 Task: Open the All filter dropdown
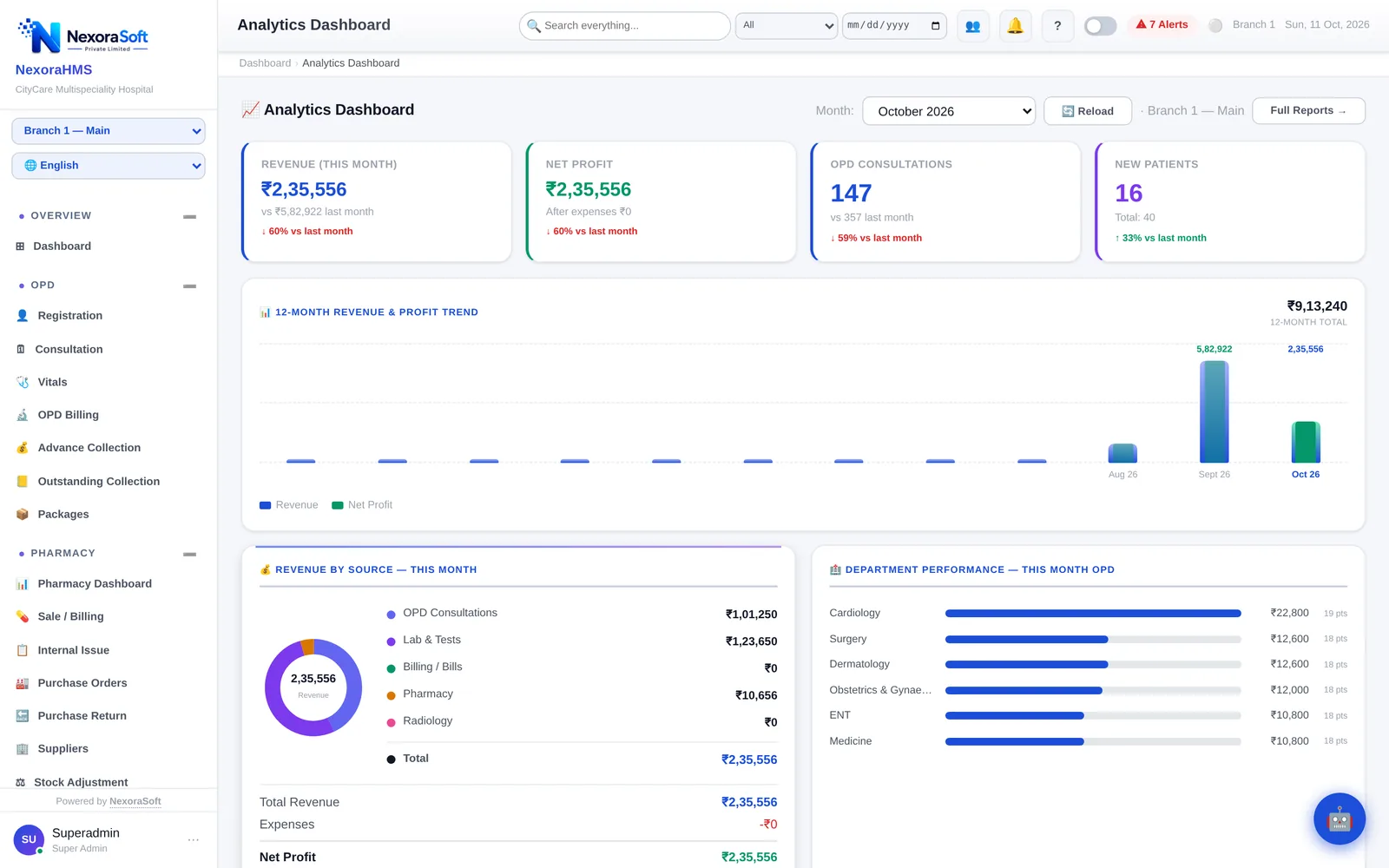pyautogui.click(x=787, y=25)
